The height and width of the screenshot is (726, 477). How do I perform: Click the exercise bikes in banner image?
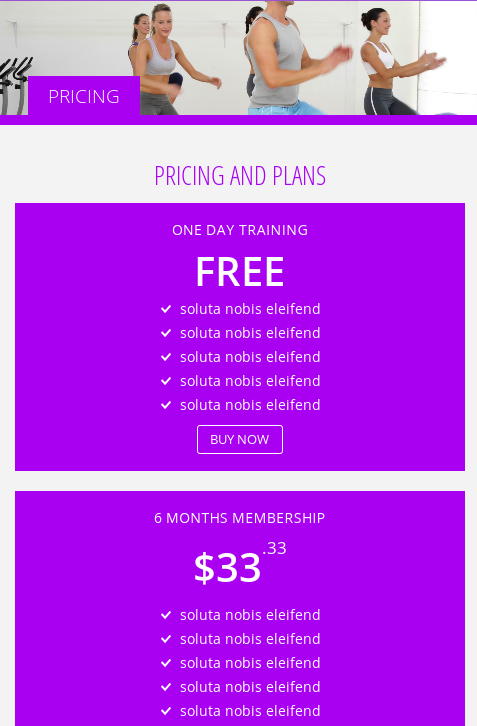(14, 86)
